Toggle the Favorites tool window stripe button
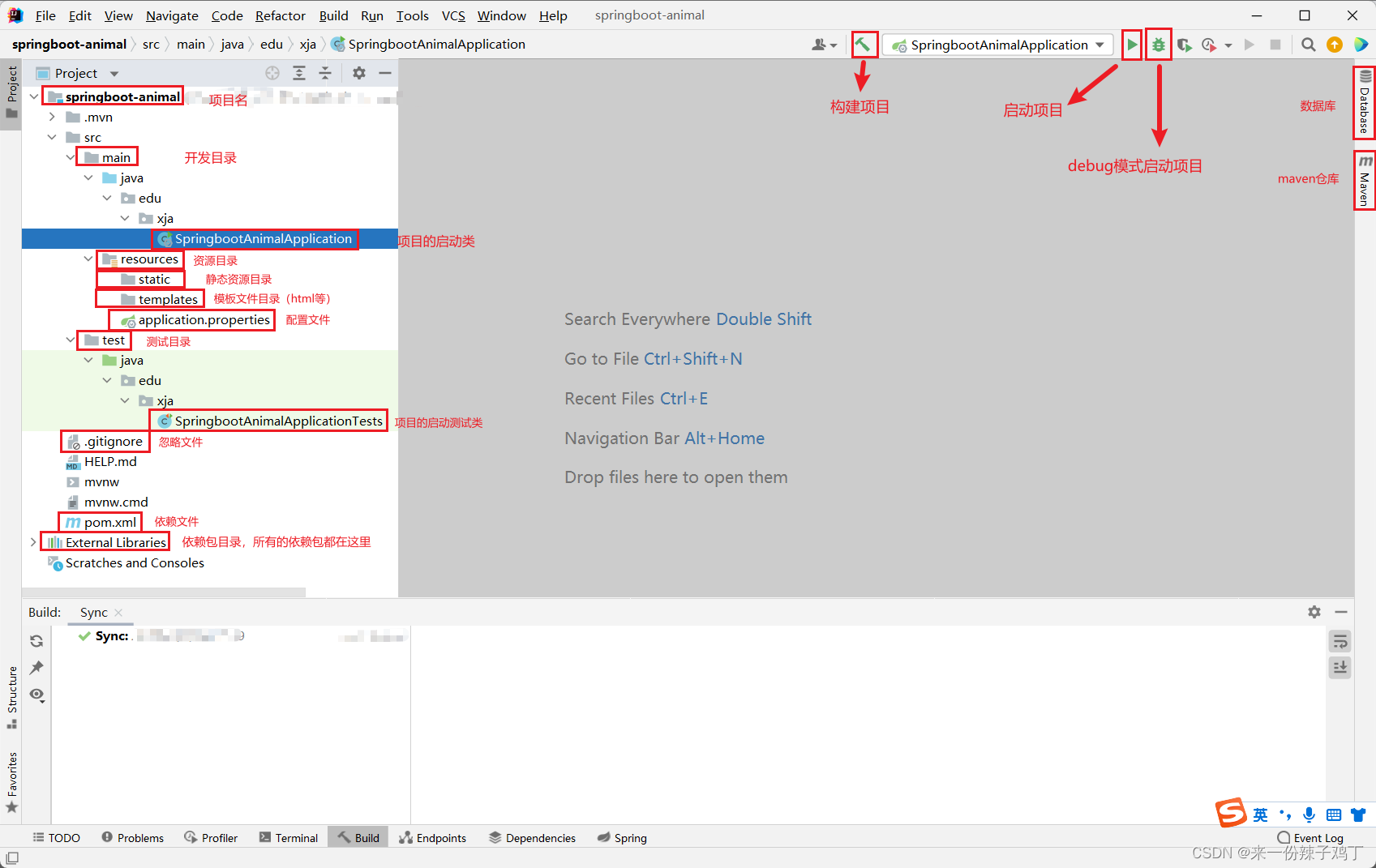This screenshot has width=1376, height=868. click(11, 782)
